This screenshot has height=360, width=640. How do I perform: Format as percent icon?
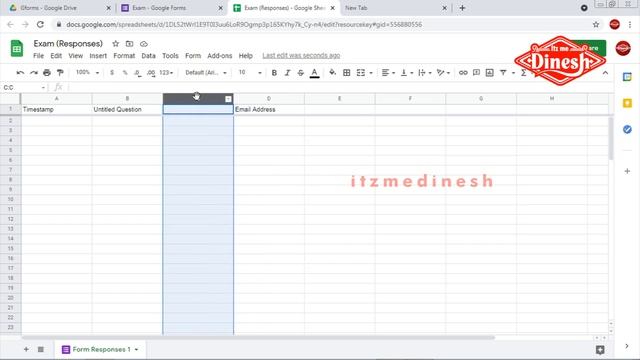tap(125, 73)
